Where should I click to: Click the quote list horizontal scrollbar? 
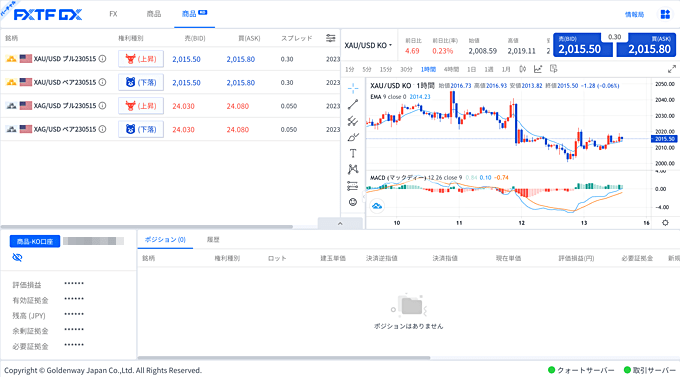pyautogui.click(x=147, y=226)
